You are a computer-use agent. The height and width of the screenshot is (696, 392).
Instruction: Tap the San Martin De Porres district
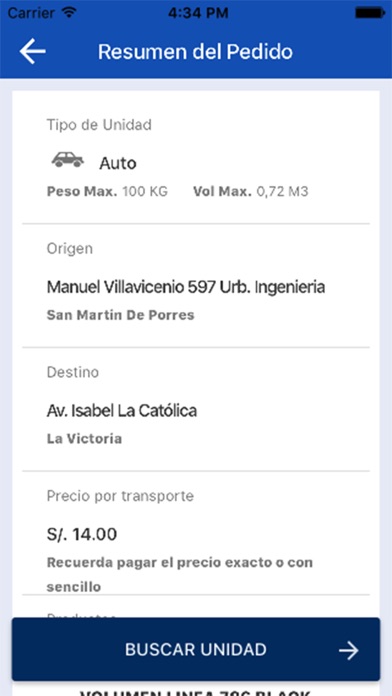[121, 315]
